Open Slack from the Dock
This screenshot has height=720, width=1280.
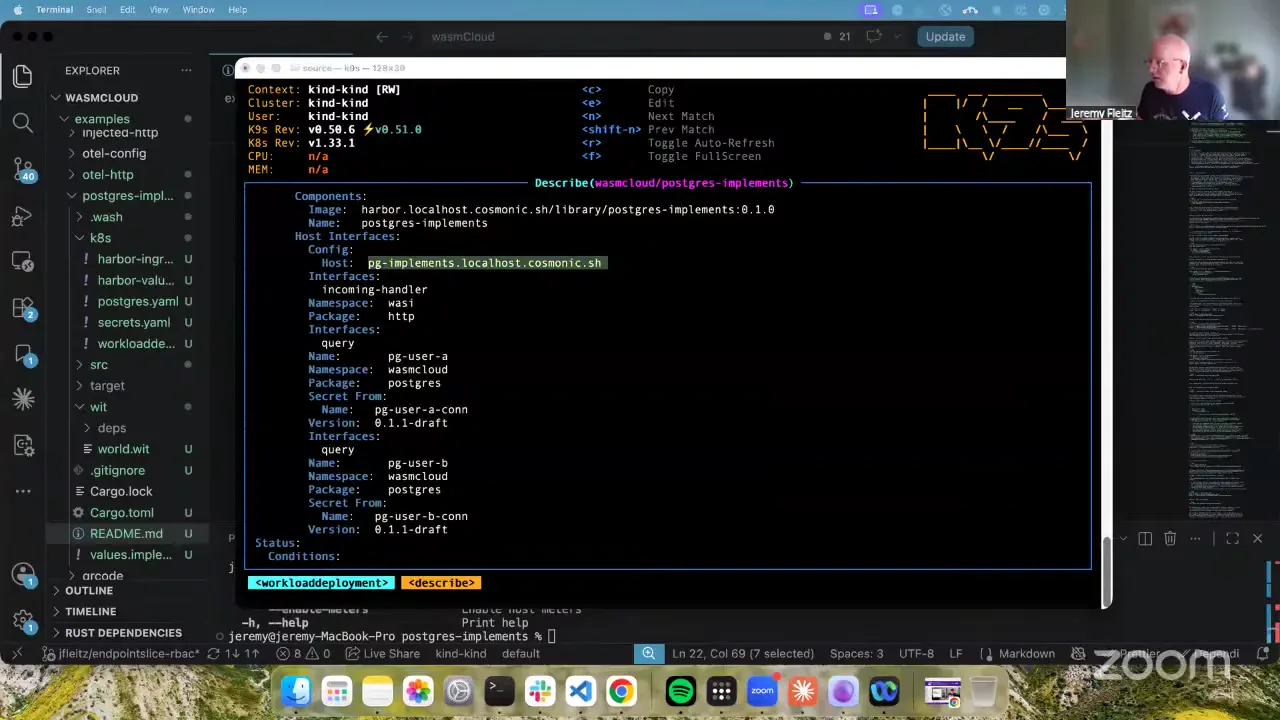[x=540, y=691]
